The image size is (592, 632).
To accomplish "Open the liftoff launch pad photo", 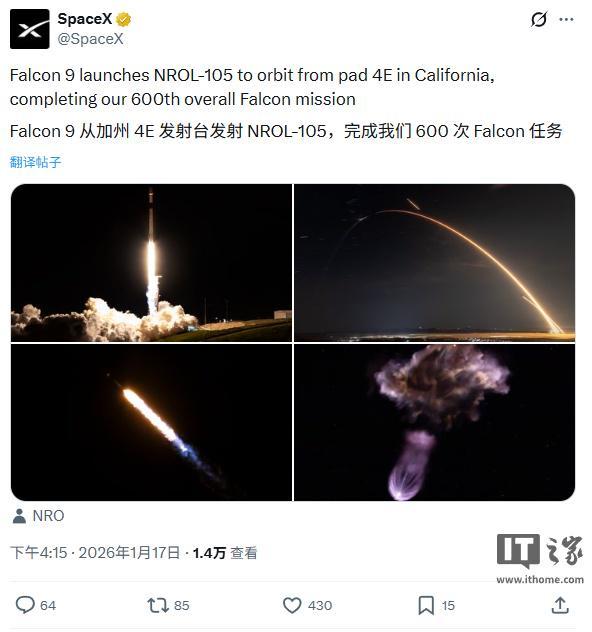I will coord(152,263).
